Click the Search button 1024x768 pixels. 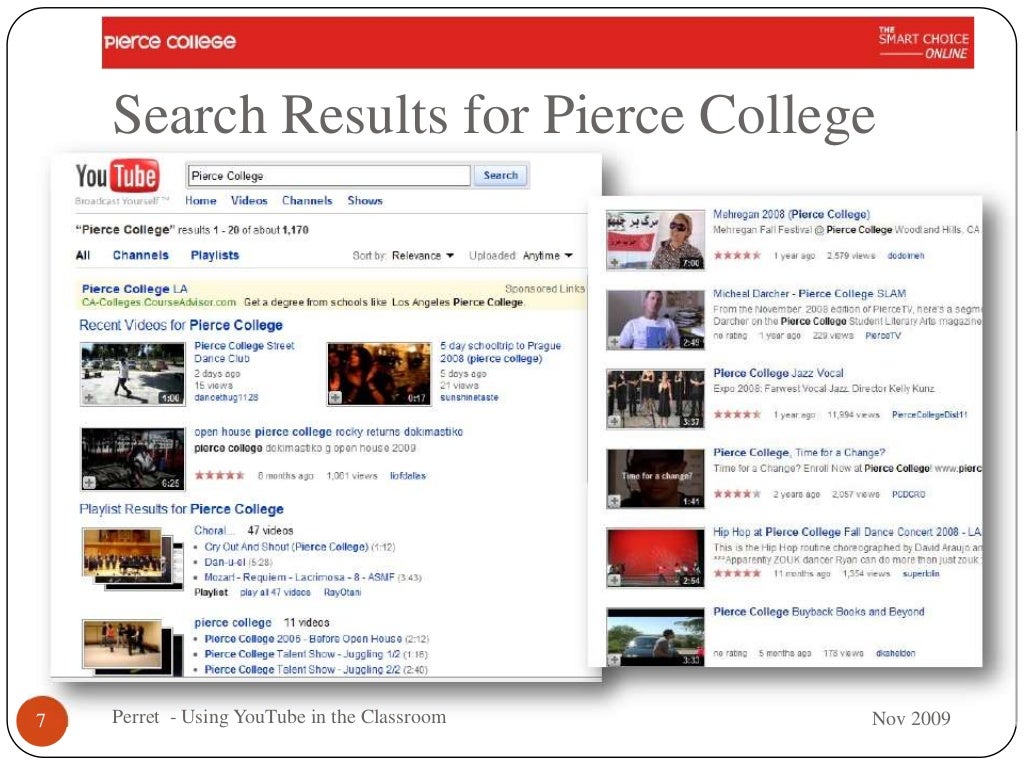501,175
